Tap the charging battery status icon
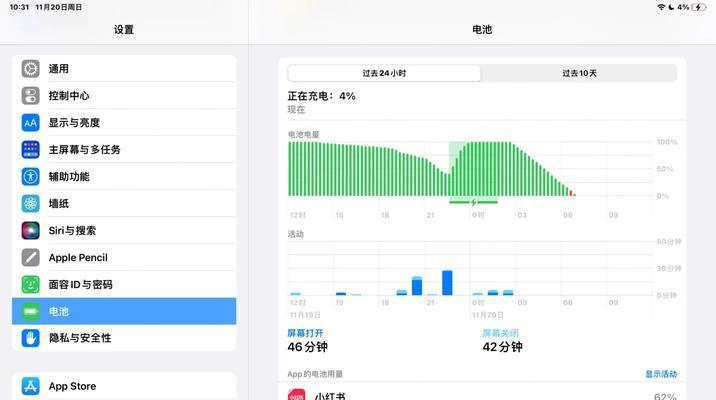The image size is (716, 400). (699, 7)
